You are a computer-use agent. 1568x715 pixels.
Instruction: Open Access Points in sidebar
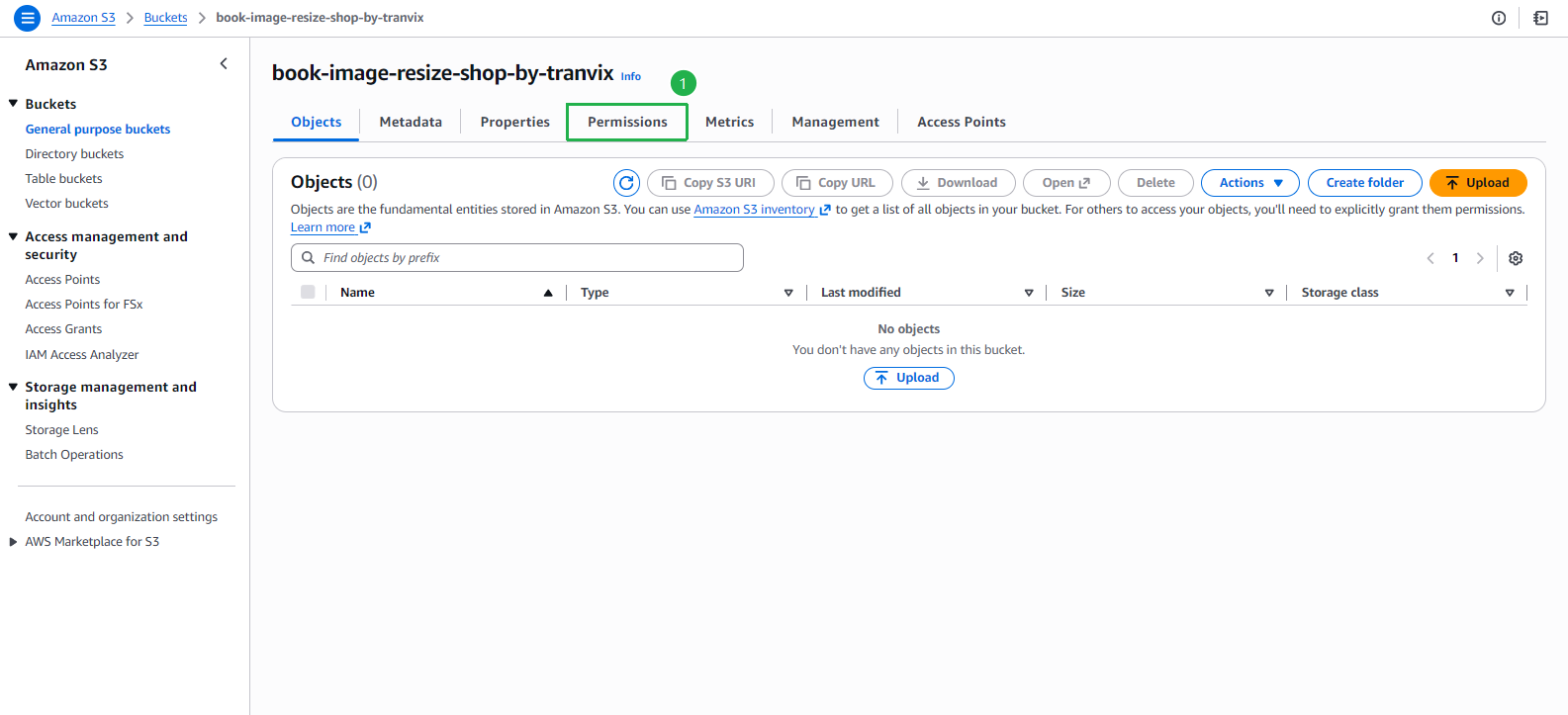click(x=63, y=280)
